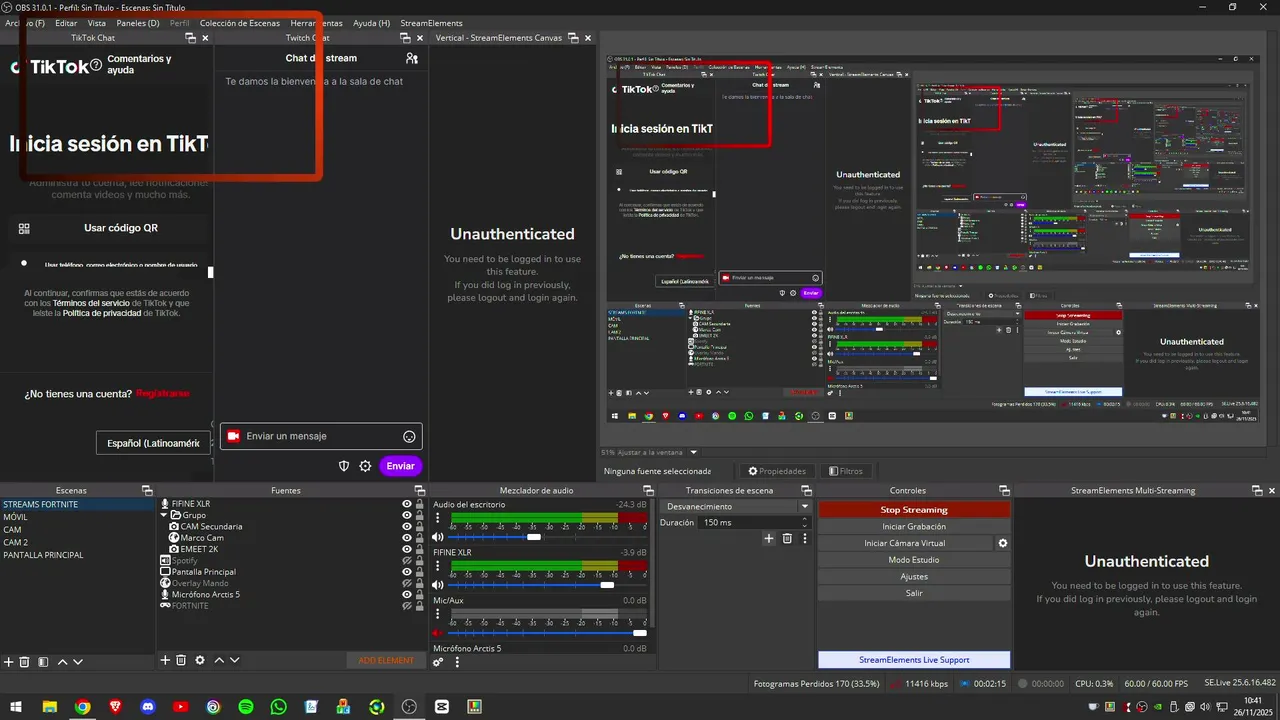Viewport: 1280px width, 720px height.
Task: Start virtual camera with Iniciar Cámara Virtual
Action: (x=905, y=543)
